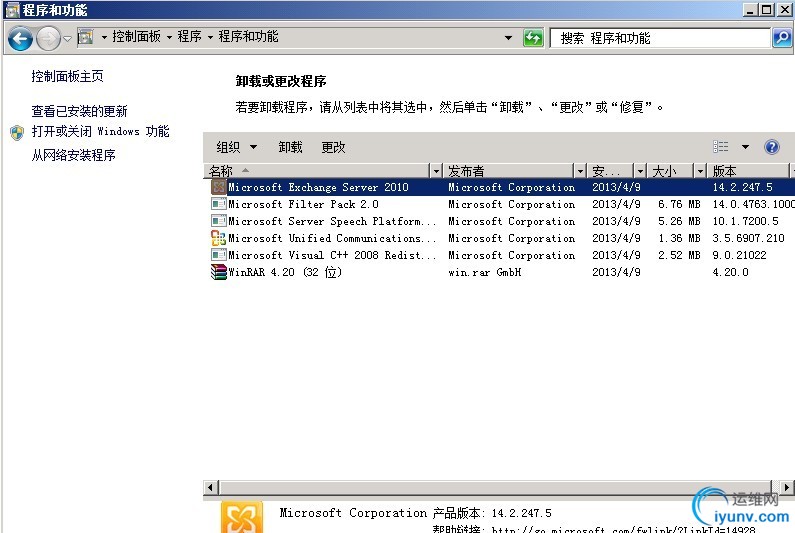Viewport: 795px width, 533px height.
Task: Click 控制面板 in the address breadcrumb
Action: pos(136,37)
